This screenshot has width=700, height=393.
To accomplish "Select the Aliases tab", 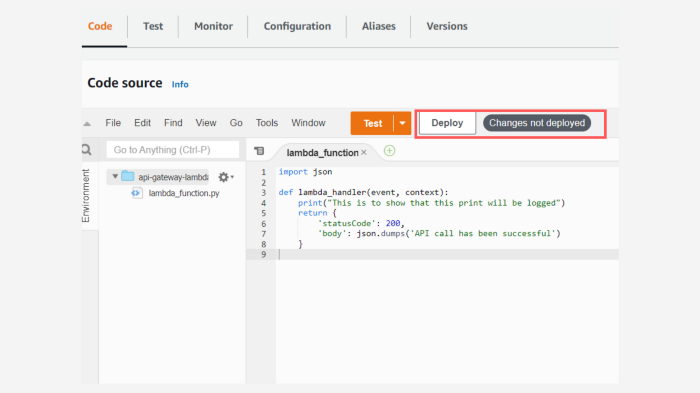I will [x=379, y=26].
